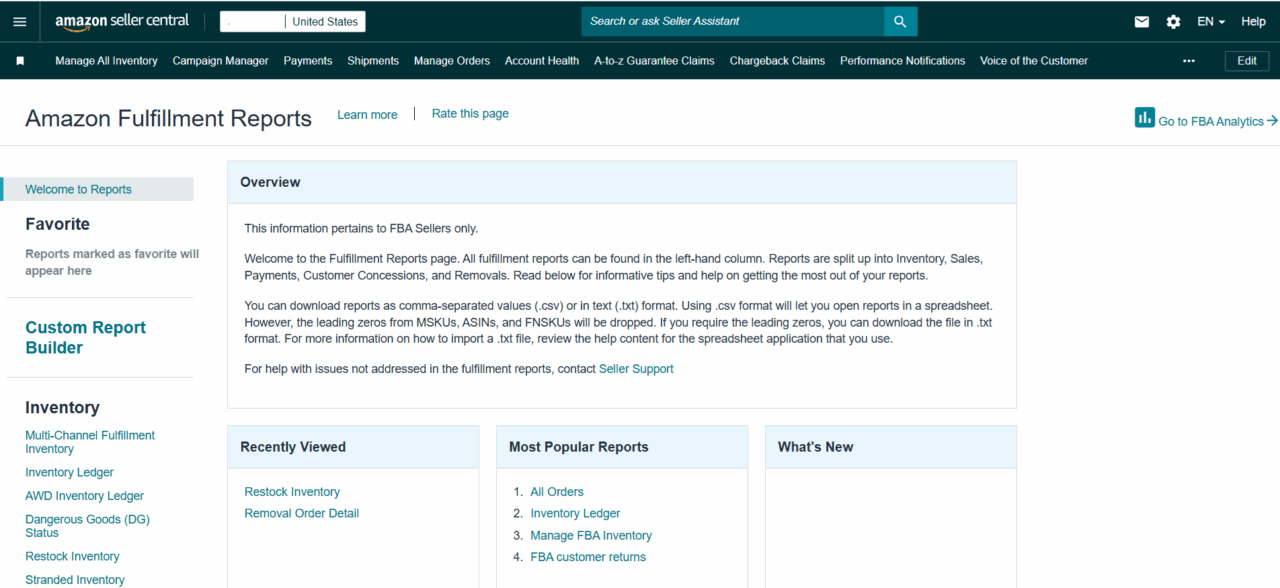Open the hamburger navigation menu
Screen dimensions: 1280x588
[x=20, y=21]
